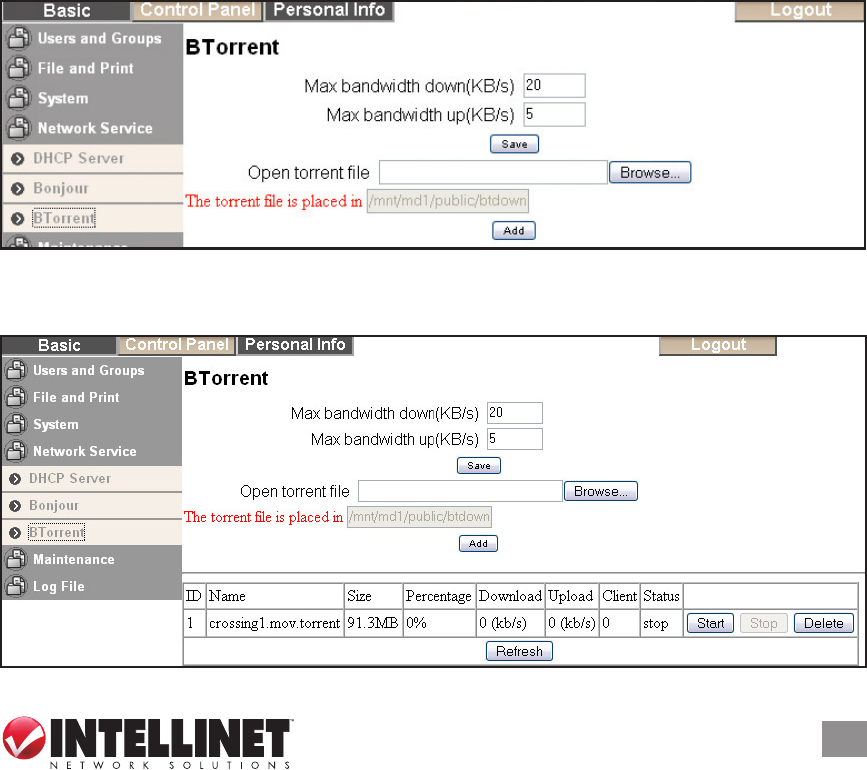Select DHCP Server label in bottom screenshot
Viewport: 867px width, 770px height.
70,479
